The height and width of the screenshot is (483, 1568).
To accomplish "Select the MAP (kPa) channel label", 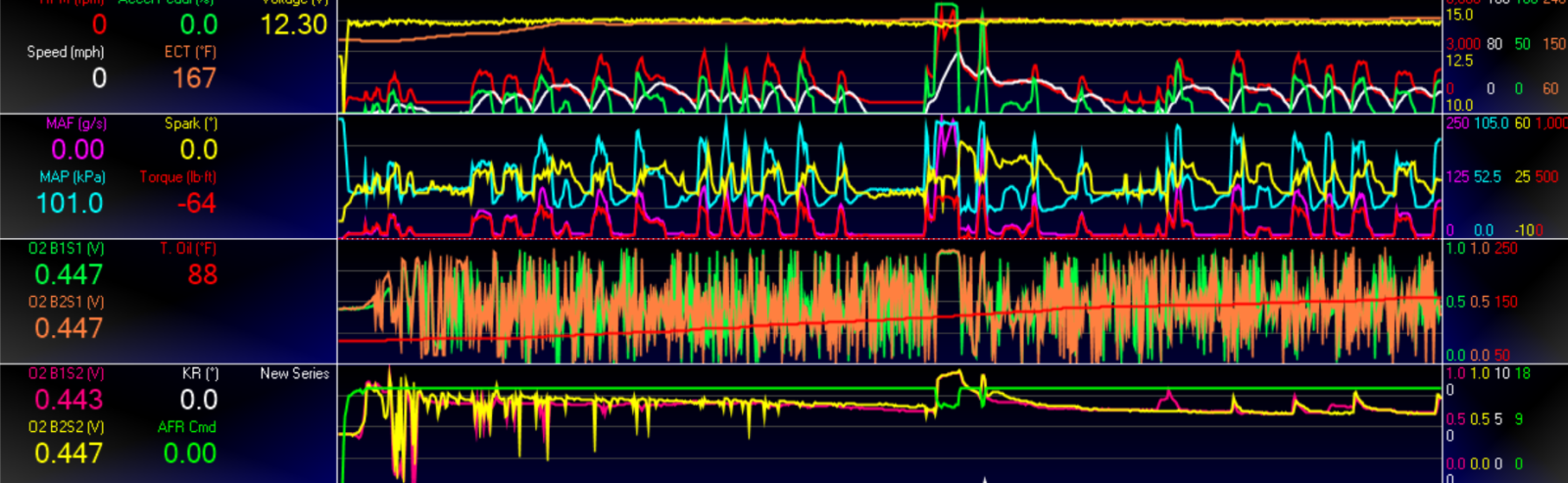I will coord(73,177).
